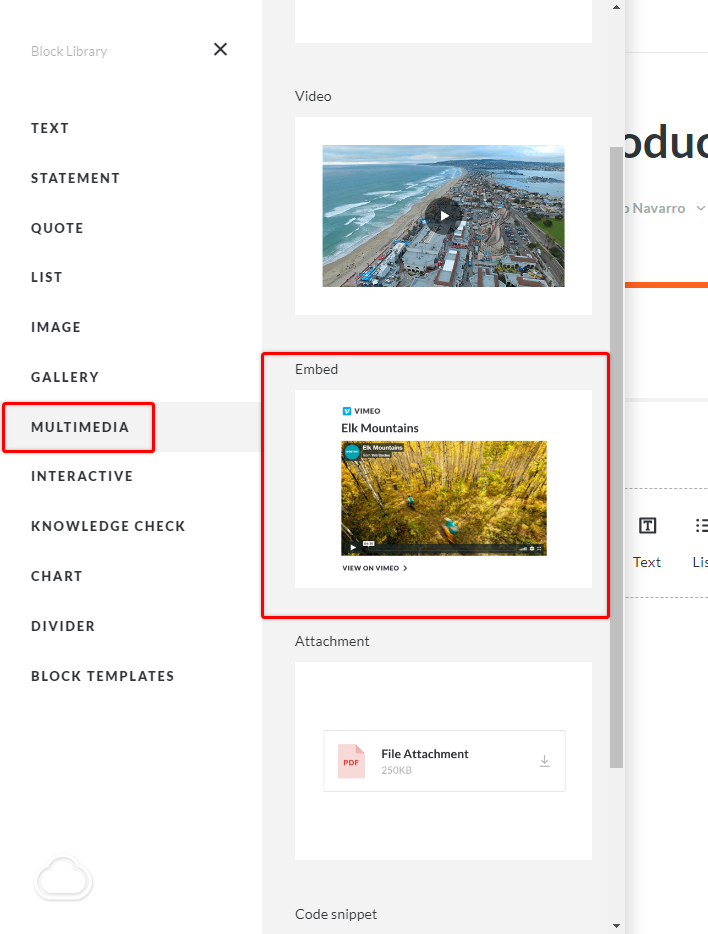Viewport: 708px width, 934px height.
Task: Click the Code snippet section label
Action: pyautogui.click(x=336, y=914)
